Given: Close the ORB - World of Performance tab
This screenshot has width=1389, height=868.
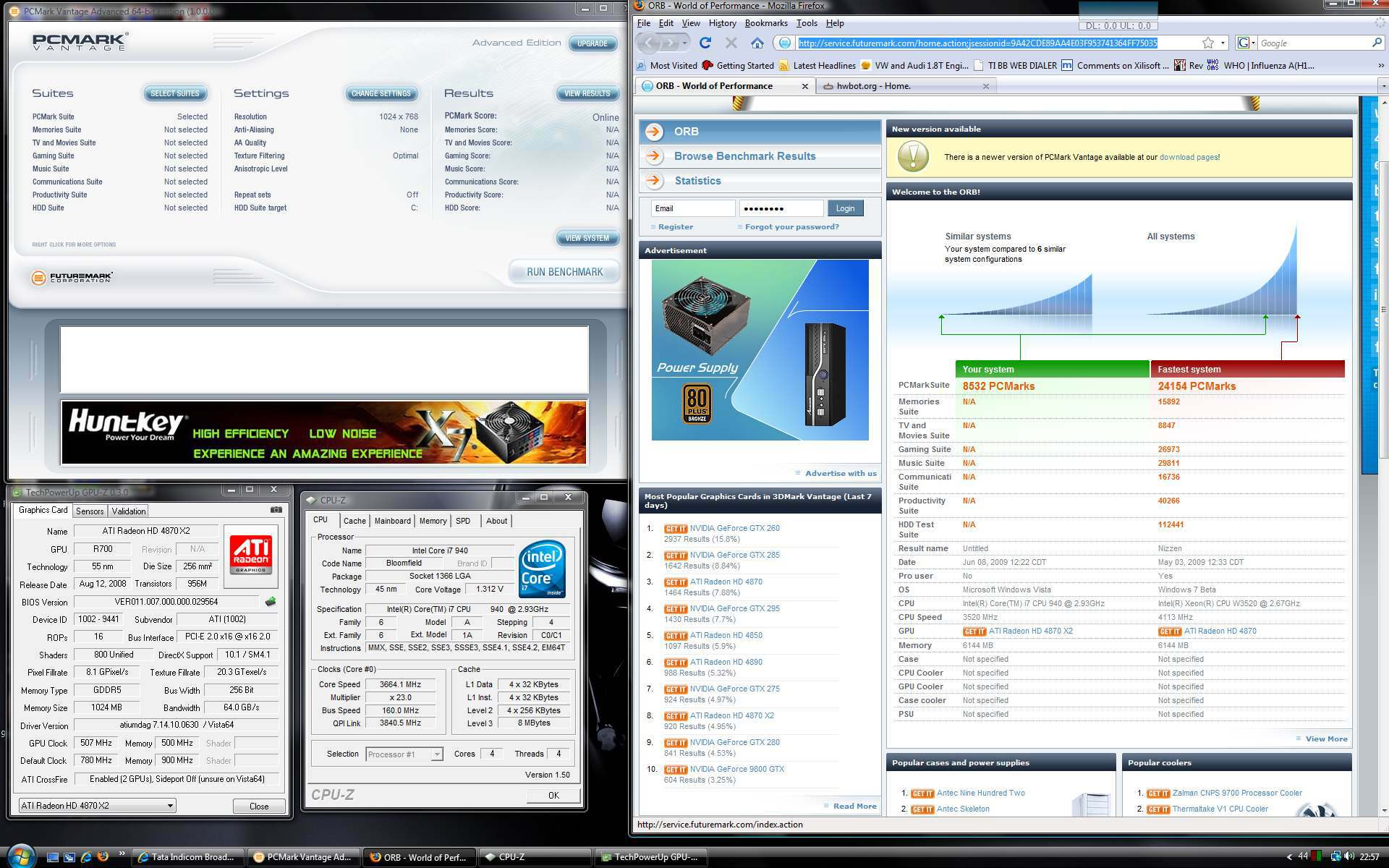Looking at the screenshot, I should click(x=804, y=86).
